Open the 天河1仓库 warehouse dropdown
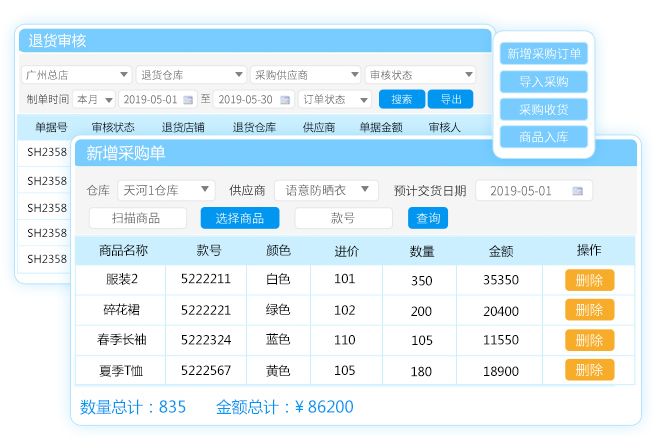The height and width of the screenshot is (436, 653). pos(165,190)
